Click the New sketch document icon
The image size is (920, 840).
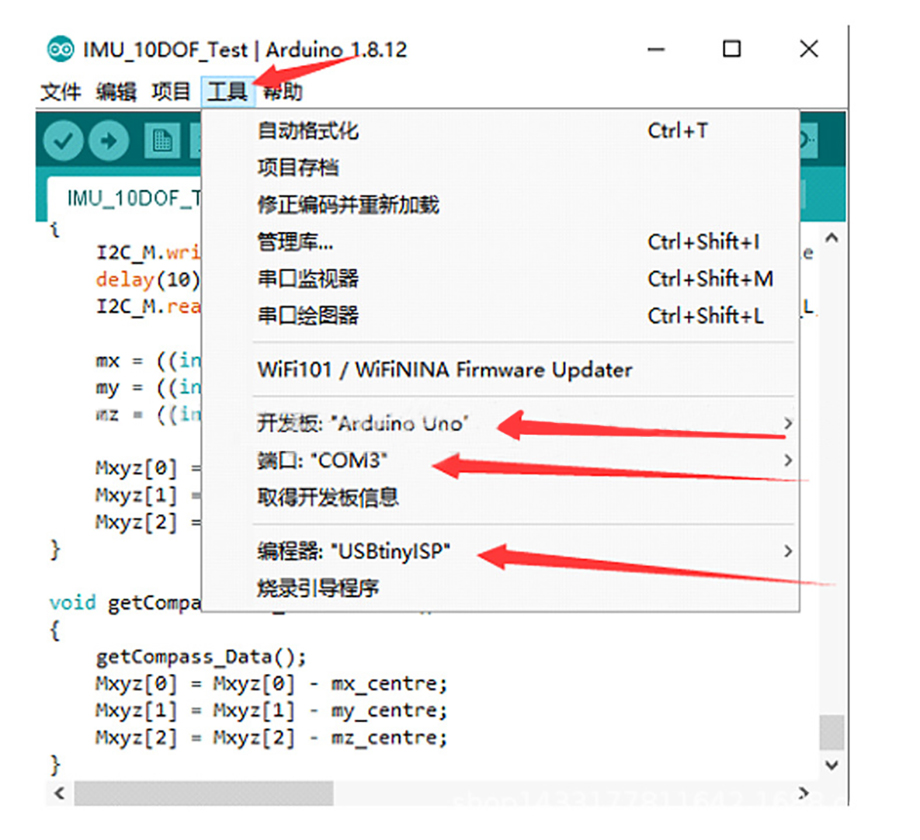(162, 141)
